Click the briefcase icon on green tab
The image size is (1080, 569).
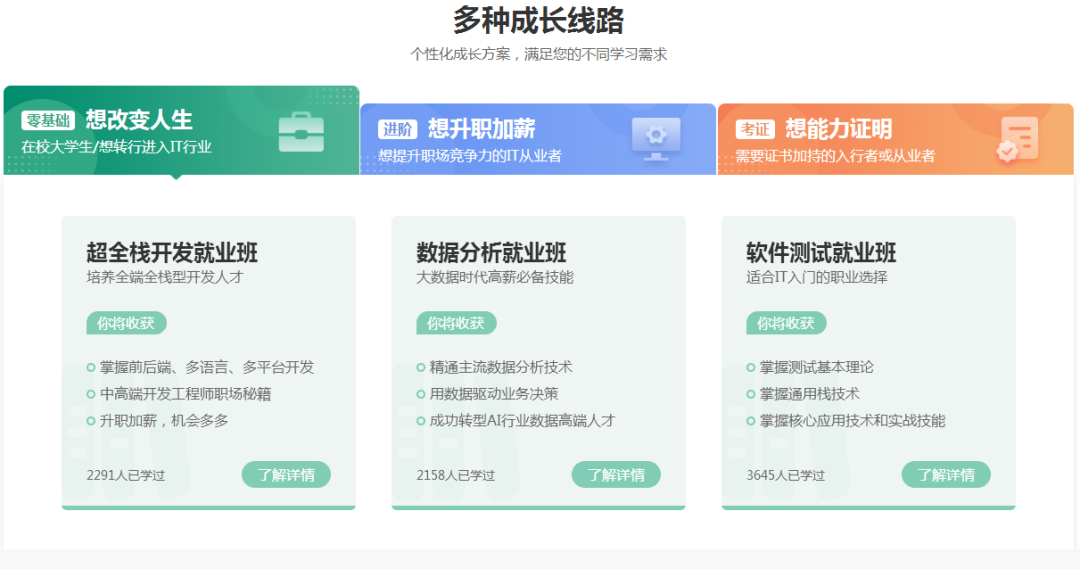click(x=301, y=132)
